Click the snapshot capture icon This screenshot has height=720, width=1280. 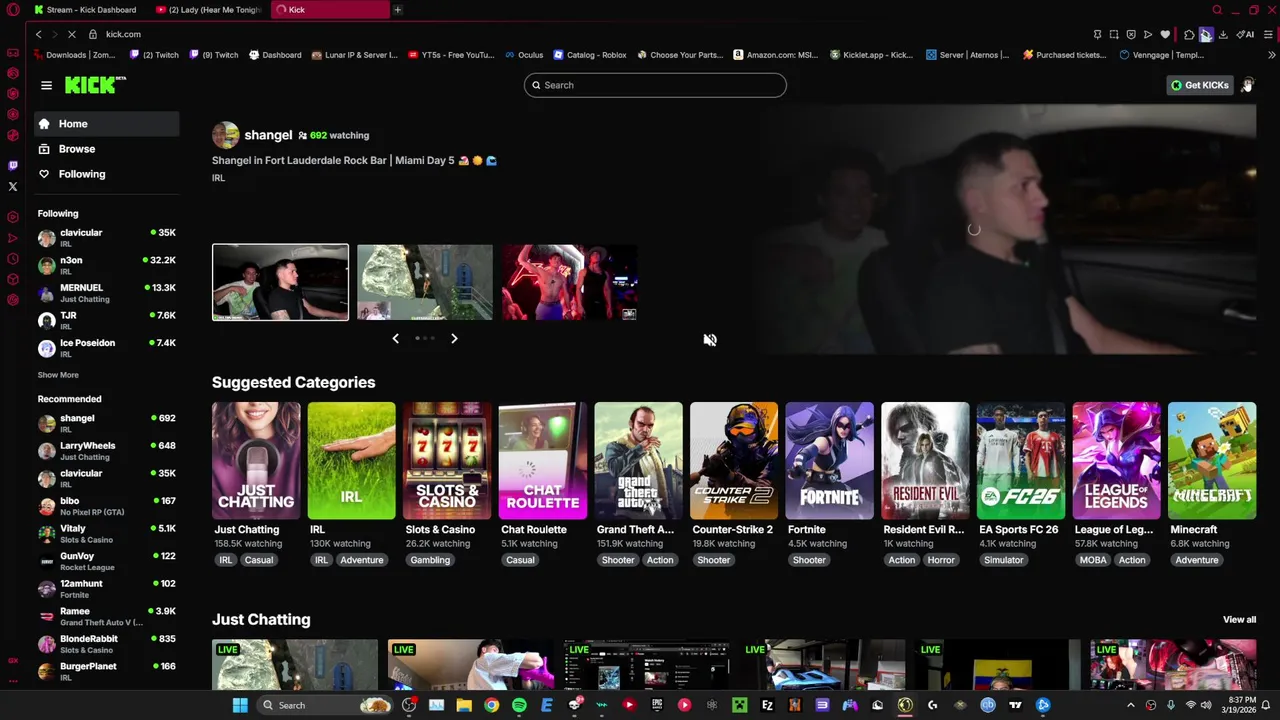tap(1114, 34)
